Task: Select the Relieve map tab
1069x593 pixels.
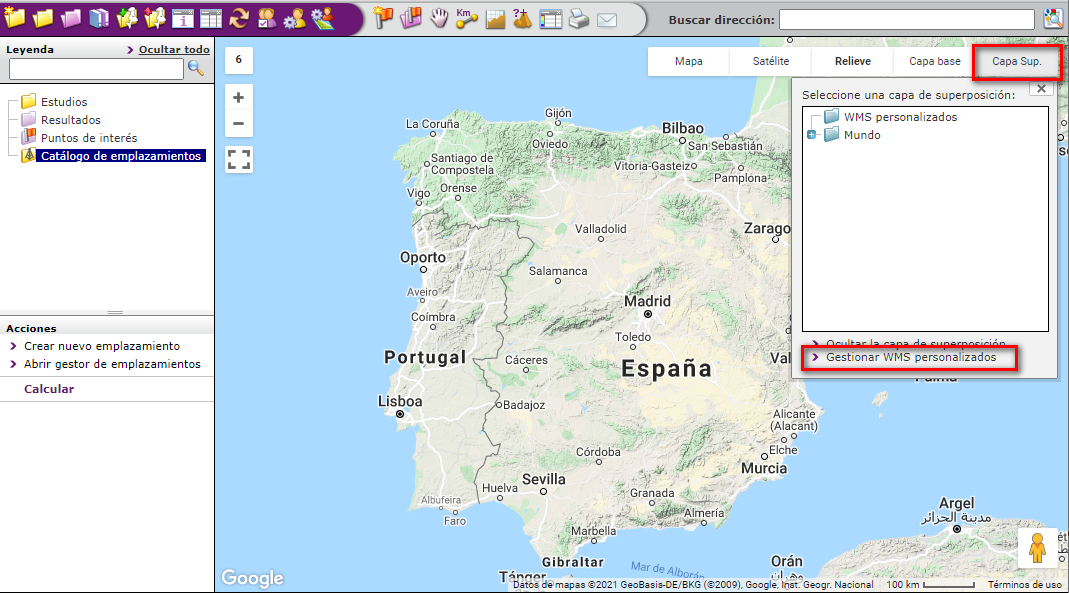Action: 852,61
